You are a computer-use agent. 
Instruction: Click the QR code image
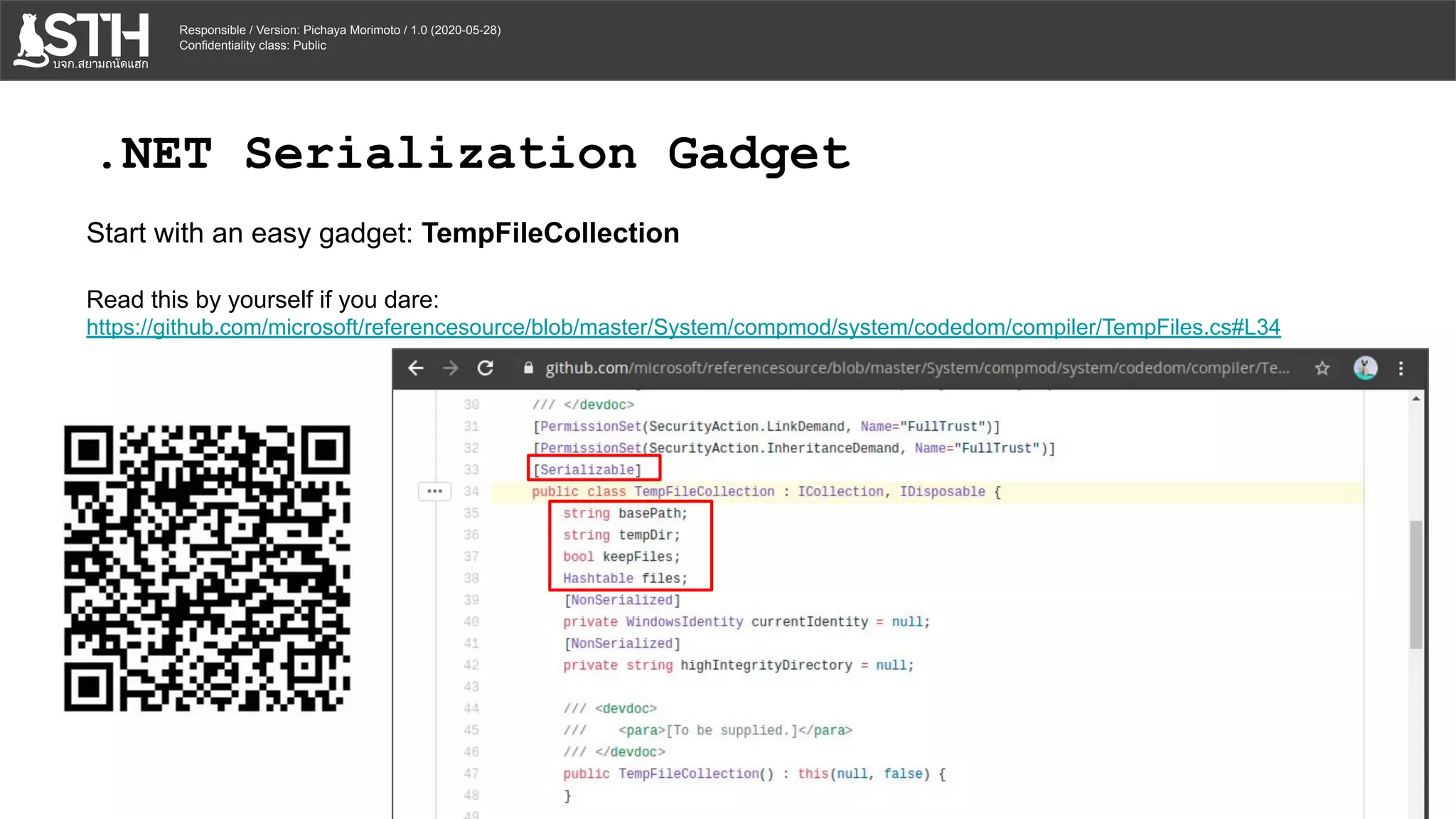(207, 568)
